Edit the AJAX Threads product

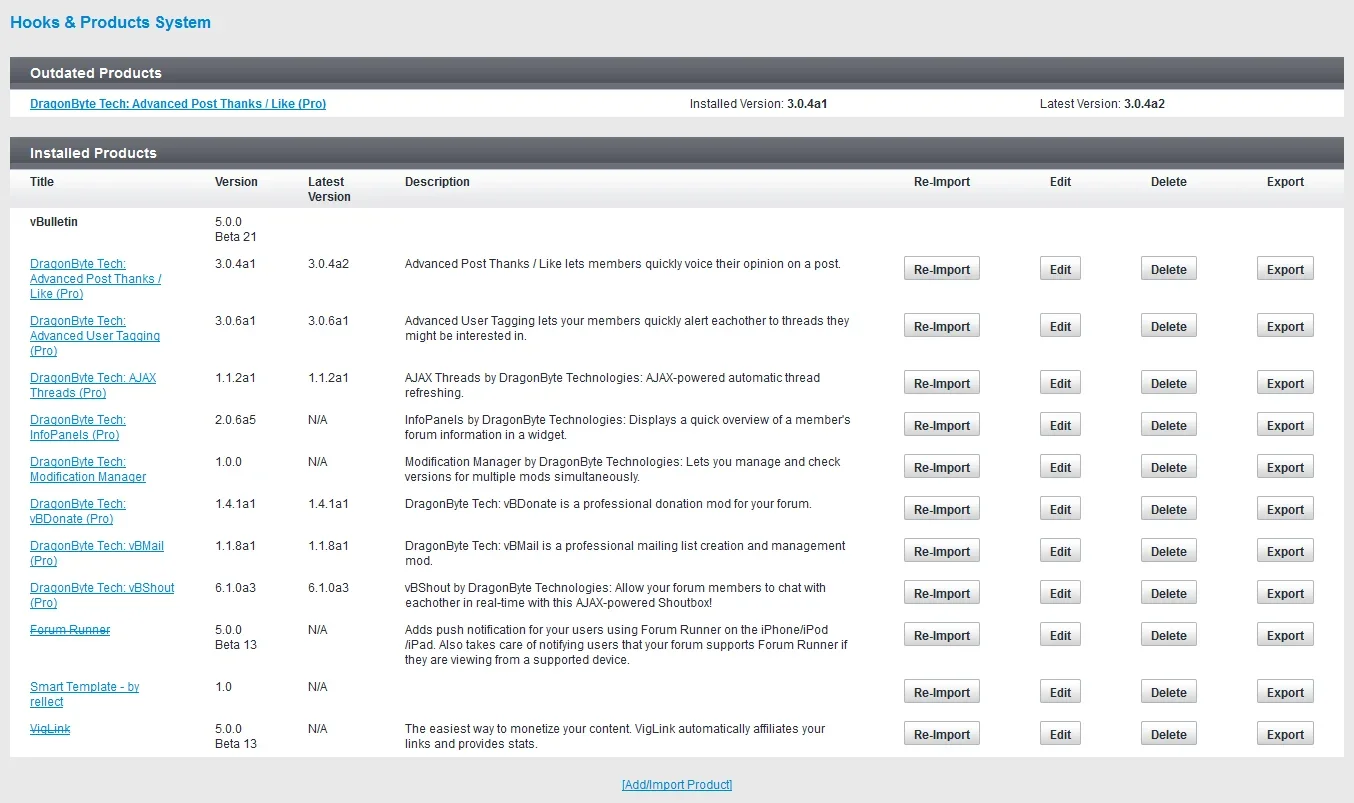(x=1061, y=383)
